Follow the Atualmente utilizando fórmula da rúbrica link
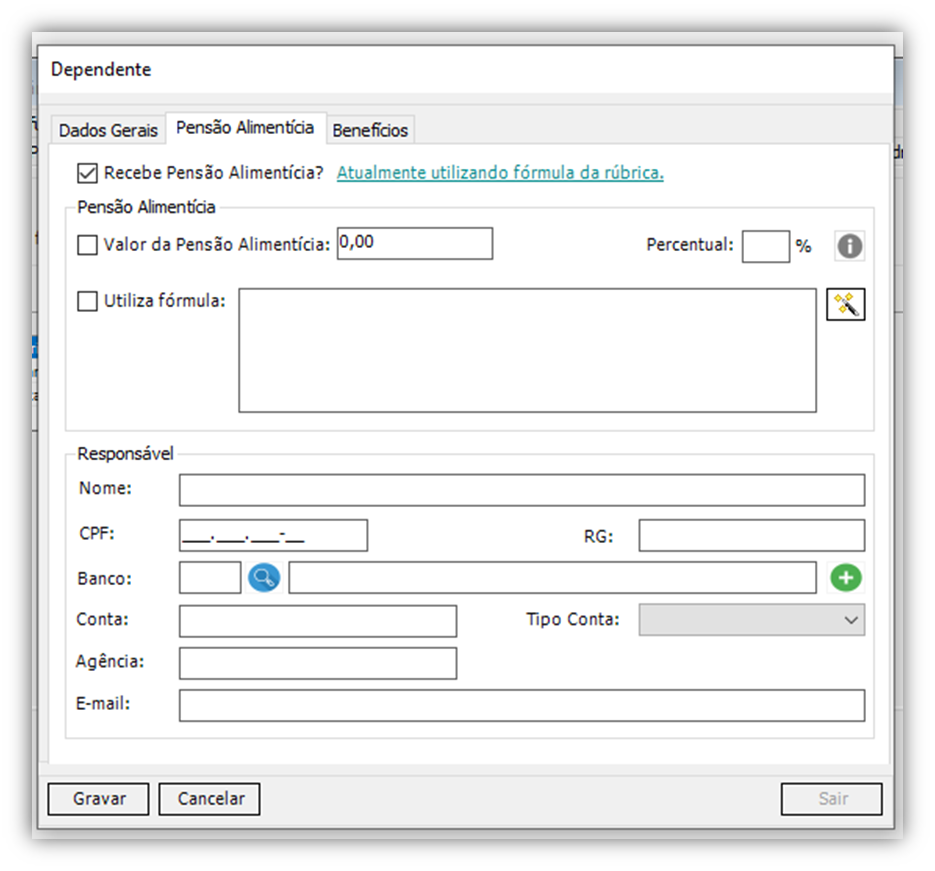Screen dimensions: 935x871 click(x=500, y=173)
